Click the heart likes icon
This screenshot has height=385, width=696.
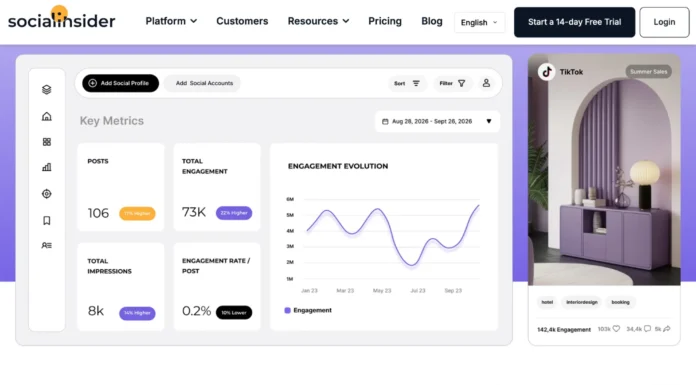[x=616, y=329]
